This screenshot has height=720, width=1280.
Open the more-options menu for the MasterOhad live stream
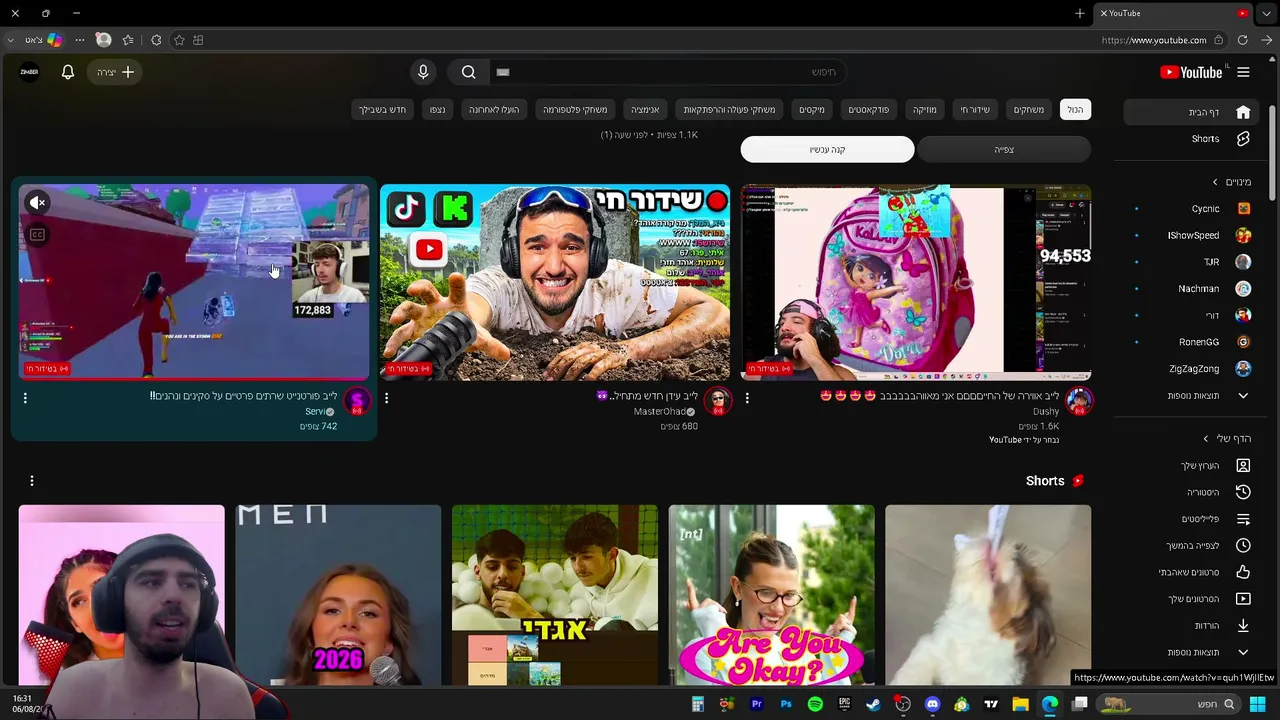click(x=386, y=398)
